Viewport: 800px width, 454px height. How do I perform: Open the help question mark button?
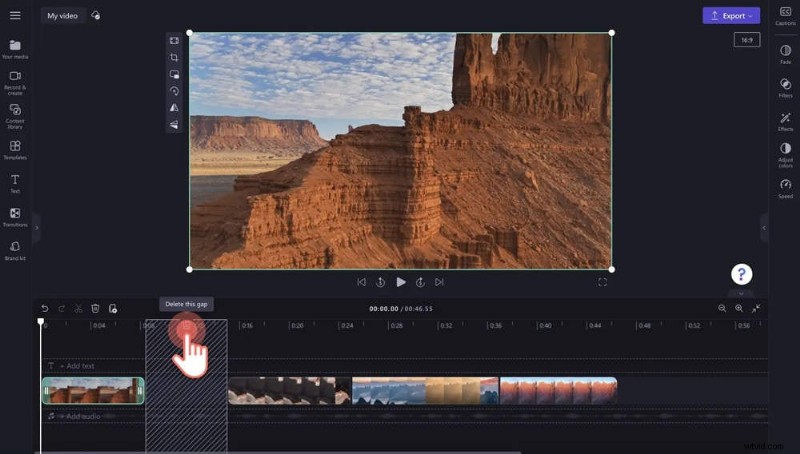(x=741, y=274)
